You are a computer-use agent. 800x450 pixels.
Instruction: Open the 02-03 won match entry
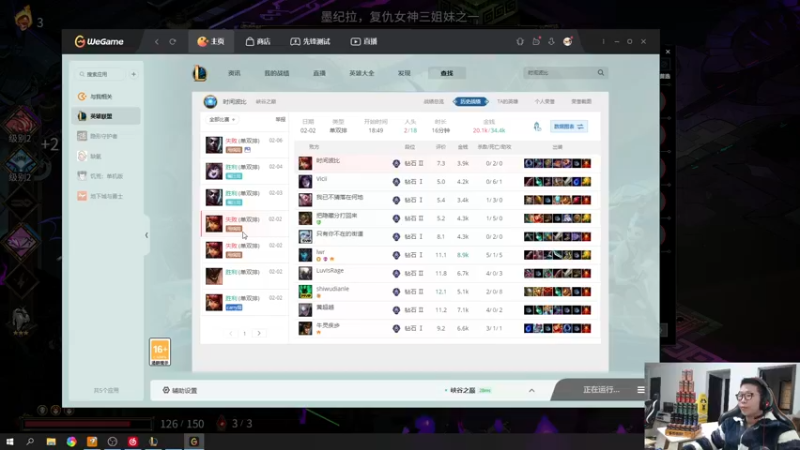[x=244, y=197]
